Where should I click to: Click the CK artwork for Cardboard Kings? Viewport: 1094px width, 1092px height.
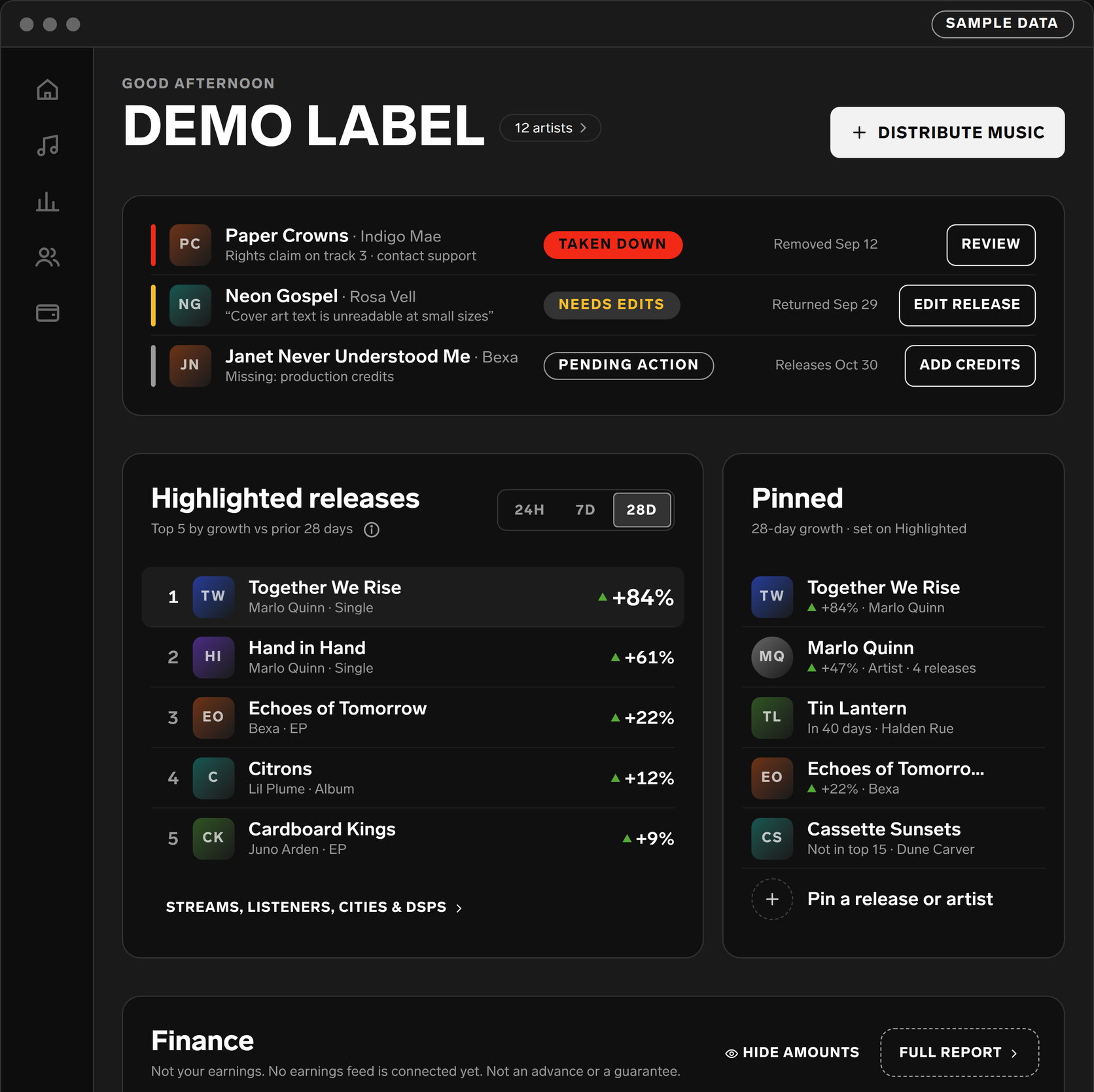(x=213, y=838)
